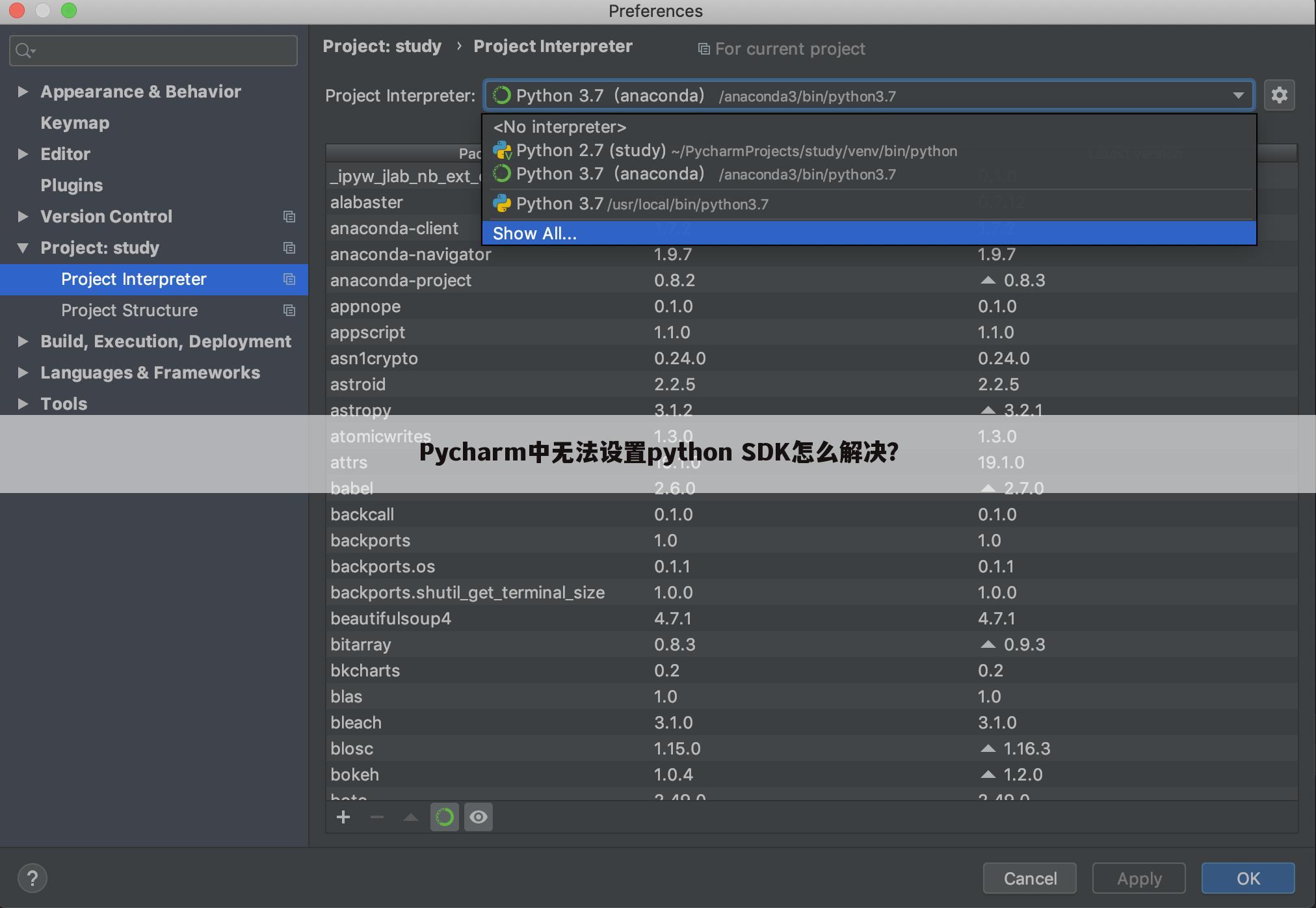The width and height of the screenshot is (1316, 908).
Task: Expand the Version Control section
Action: [x=23, y=217]
